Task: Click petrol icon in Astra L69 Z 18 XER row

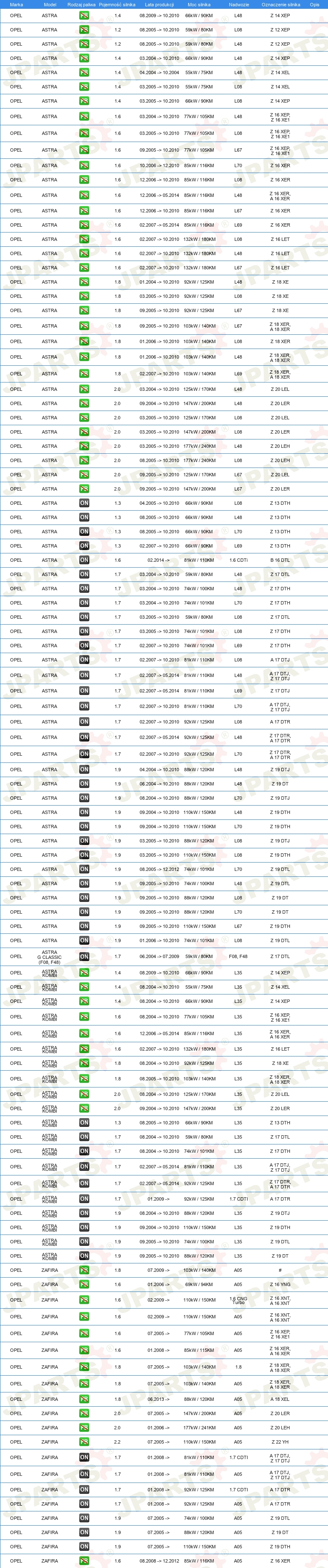Action: (84, 374)
